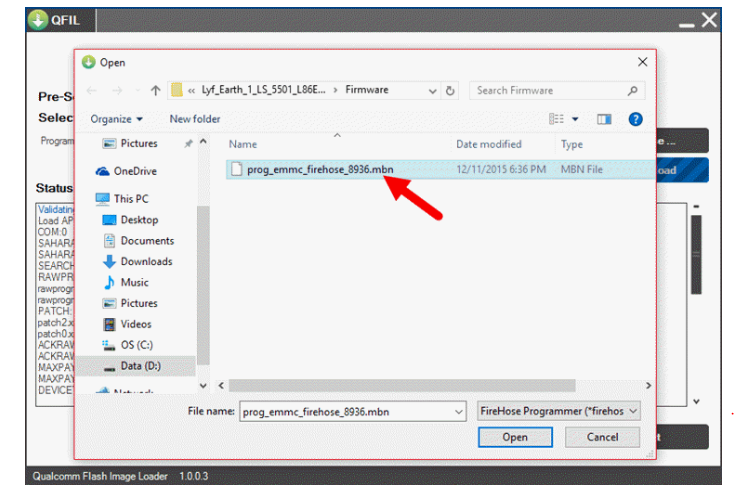The height and width of the screenshot is (489, 747).
Task: Cancel the Open dialog
Action: [602, 437]
